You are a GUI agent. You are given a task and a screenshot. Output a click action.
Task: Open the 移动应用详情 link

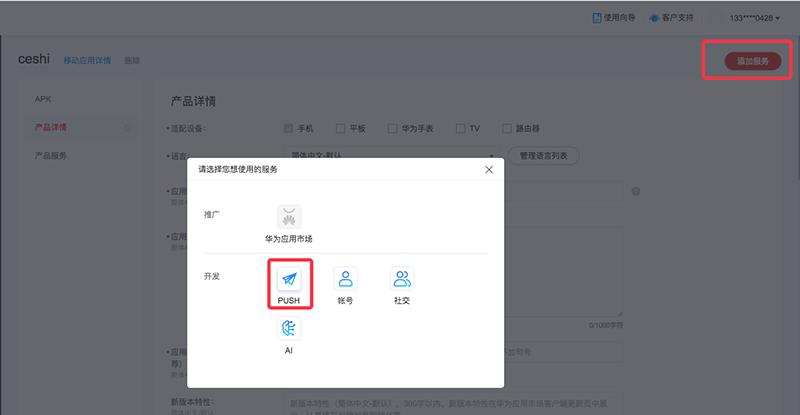pyautogui.click(x=87, y=61)
